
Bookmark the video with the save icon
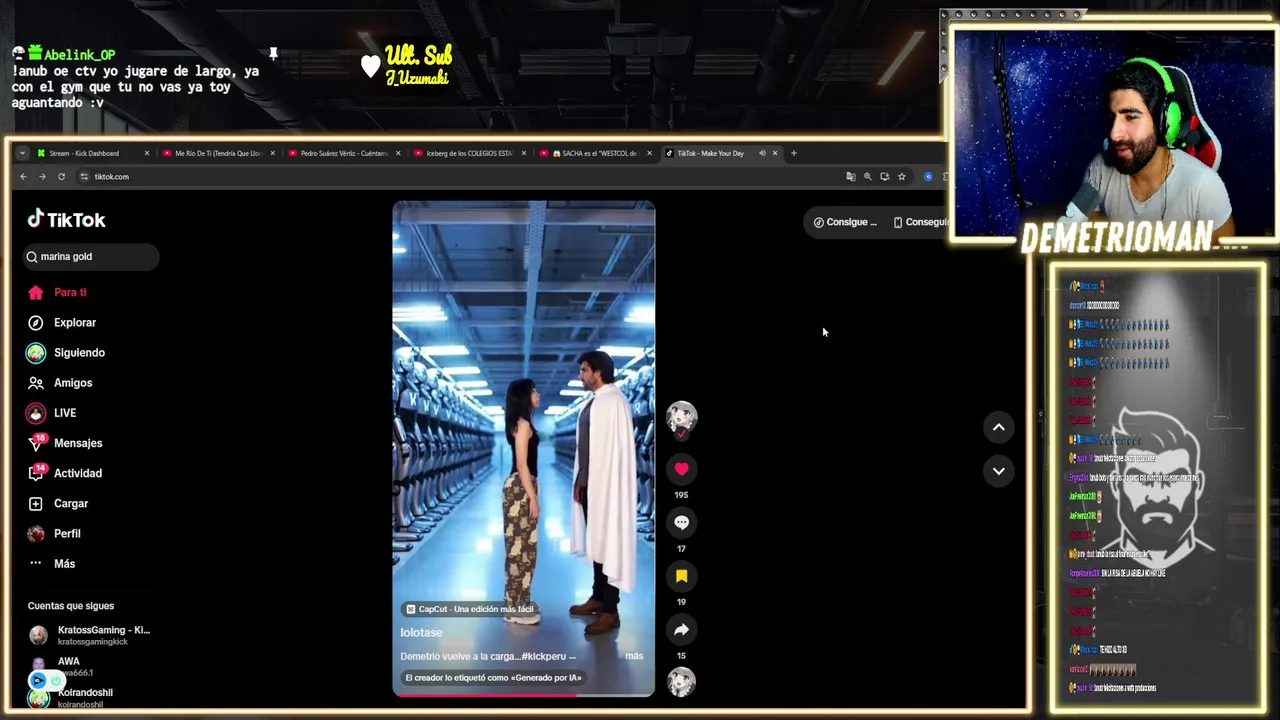click(x=681, y=576)
